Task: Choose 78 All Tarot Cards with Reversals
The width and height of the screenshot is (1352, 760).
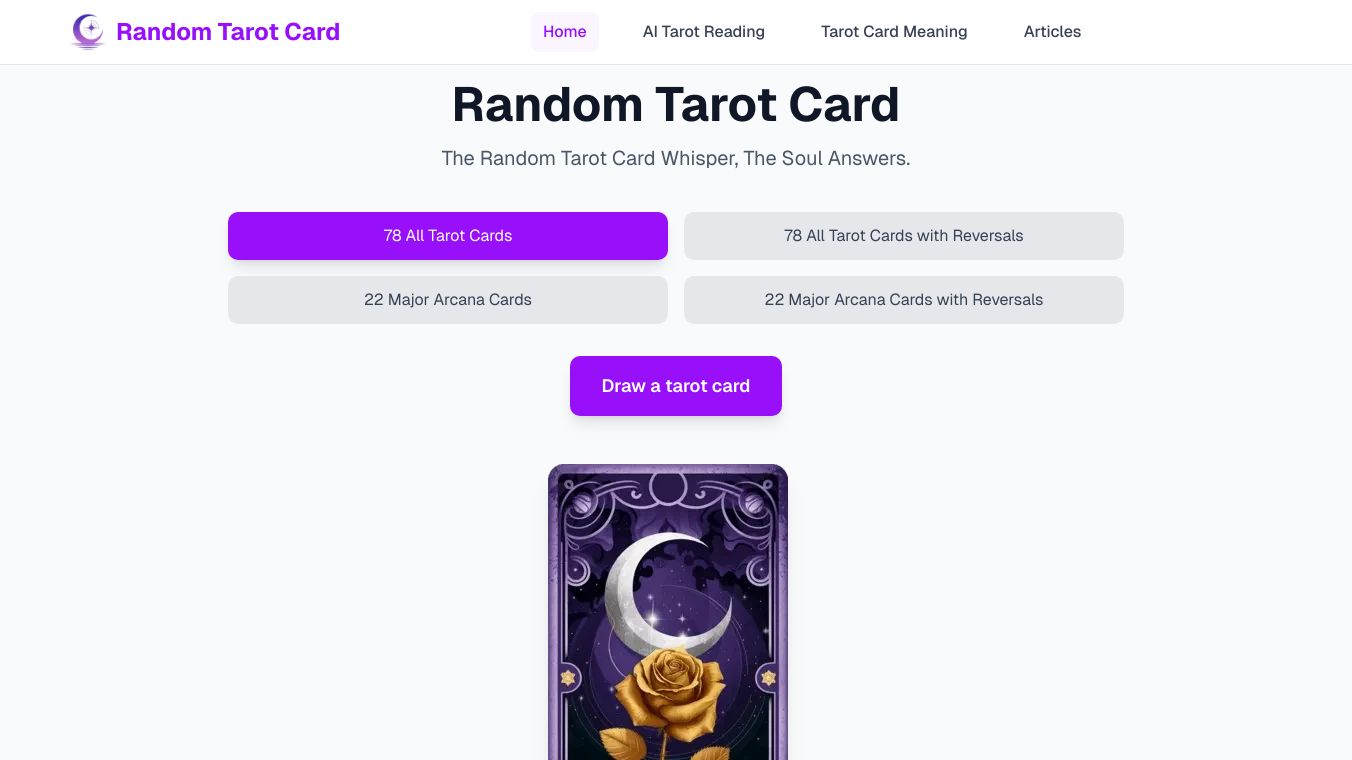Action: [x=904, y=236]
